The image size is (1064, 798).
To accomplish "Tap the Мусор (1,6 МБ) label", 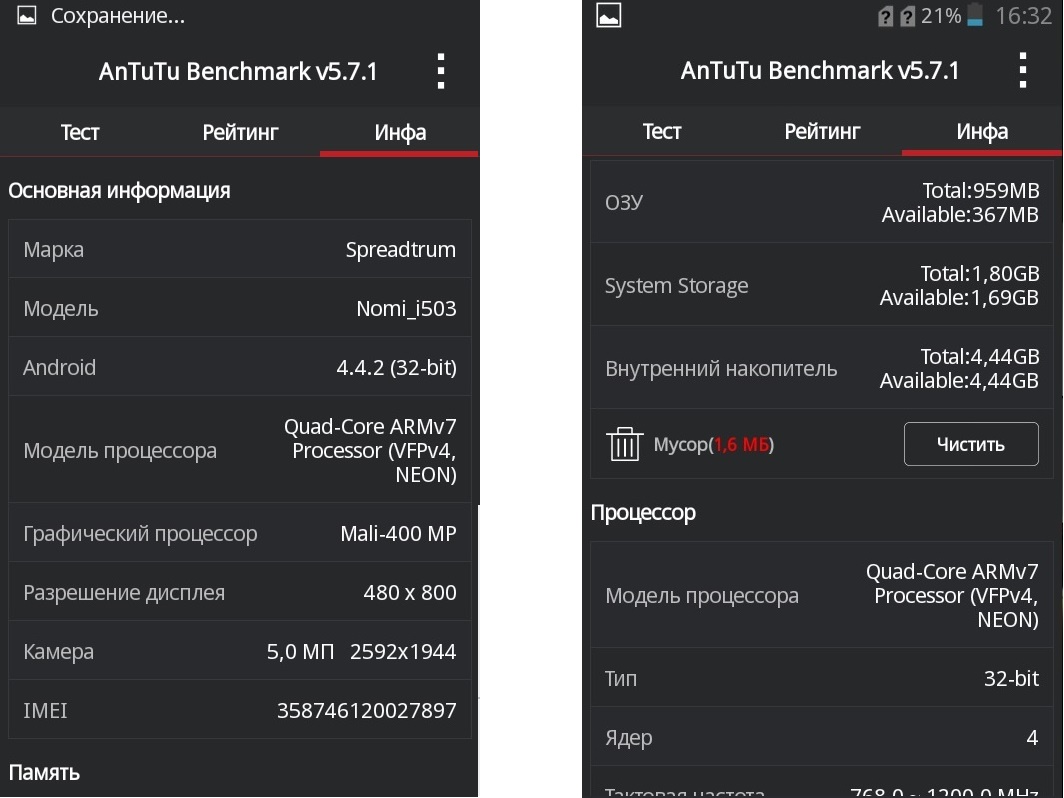I will (714, 444).
